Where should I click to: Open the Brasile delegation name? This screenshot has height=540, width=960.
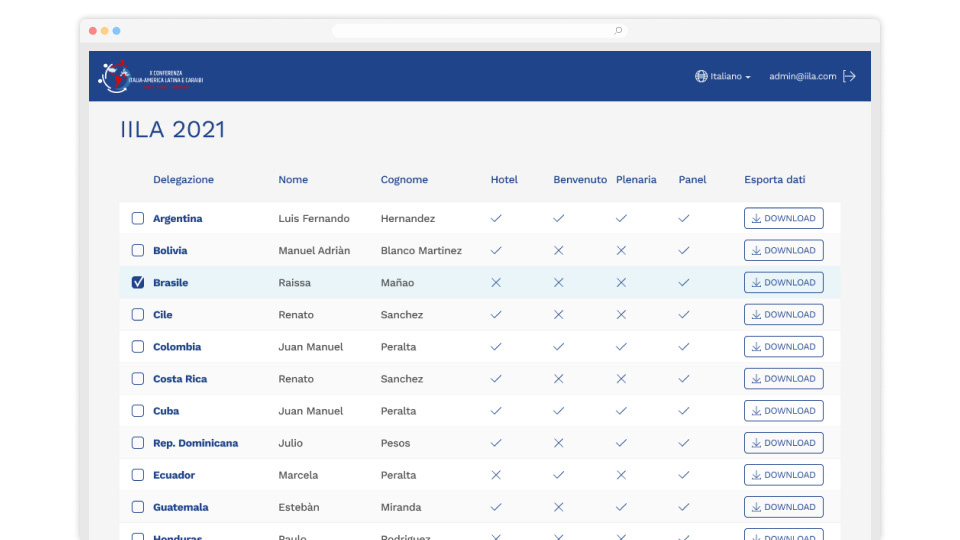(x=170, y=282)
